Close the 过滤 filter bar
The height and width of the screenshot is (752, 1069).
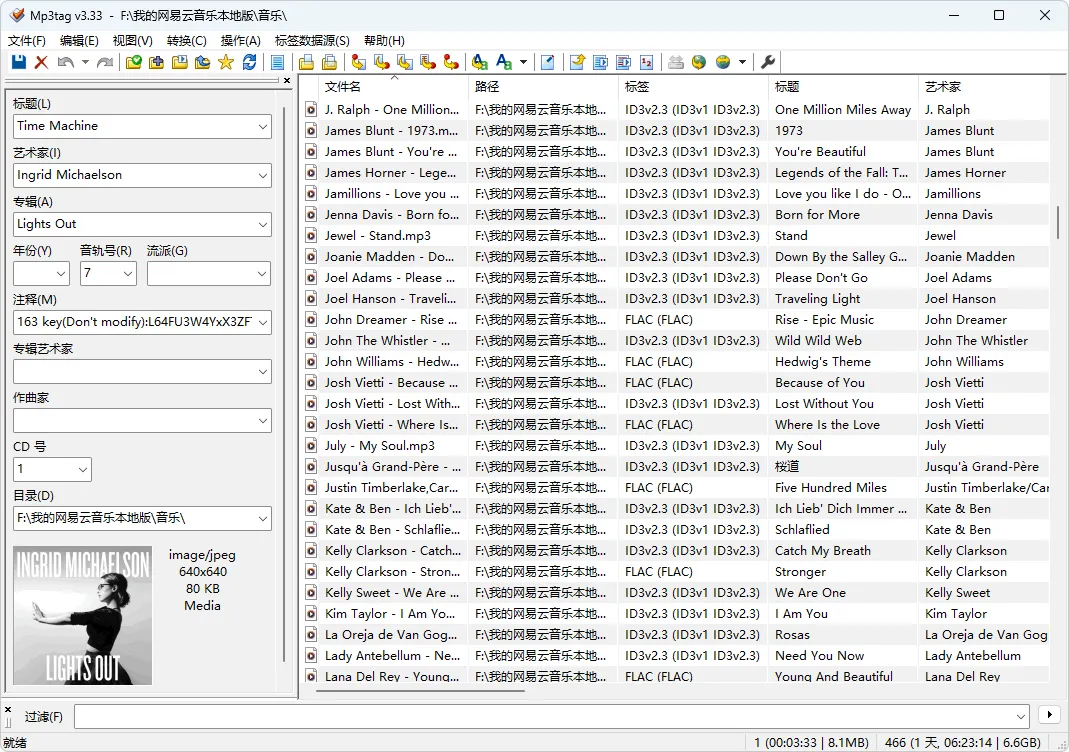click(x=8, y=710)
